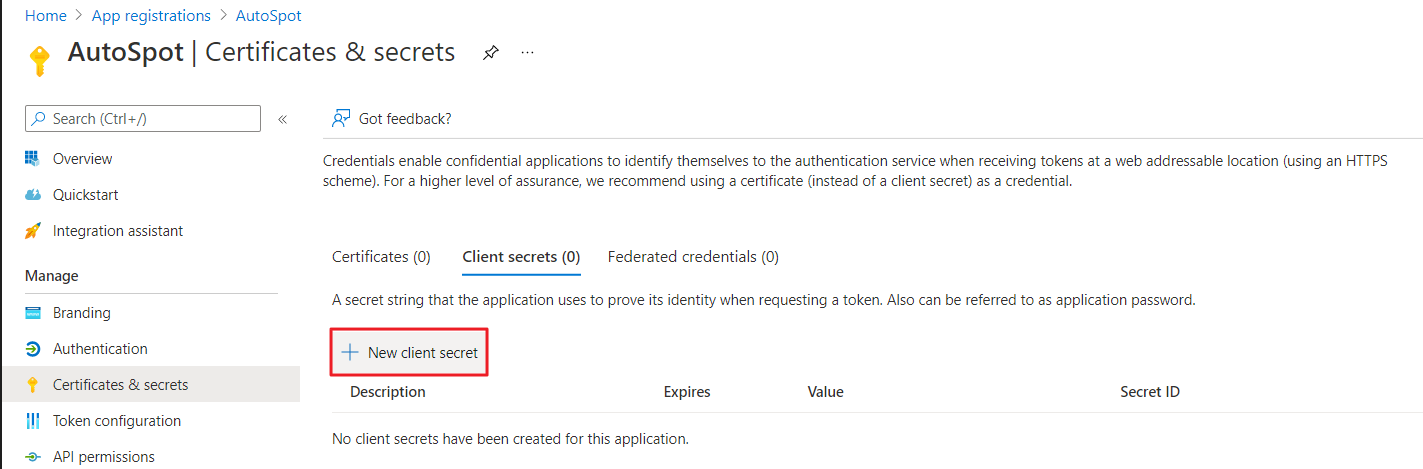Open Certificates & secrets in sidebar
The width and height of the screenshot is (1423, 469).
pyautogui.click(x=120, y=385)
